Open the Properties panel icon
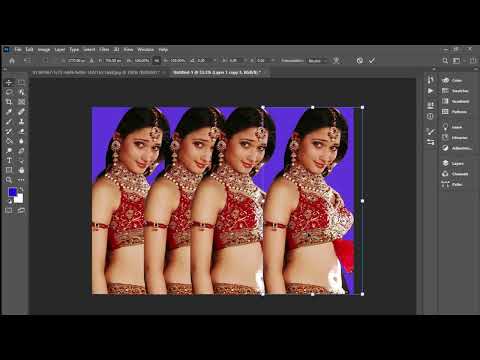This screenshot has width=480, height=360. [x=430, y=105]
